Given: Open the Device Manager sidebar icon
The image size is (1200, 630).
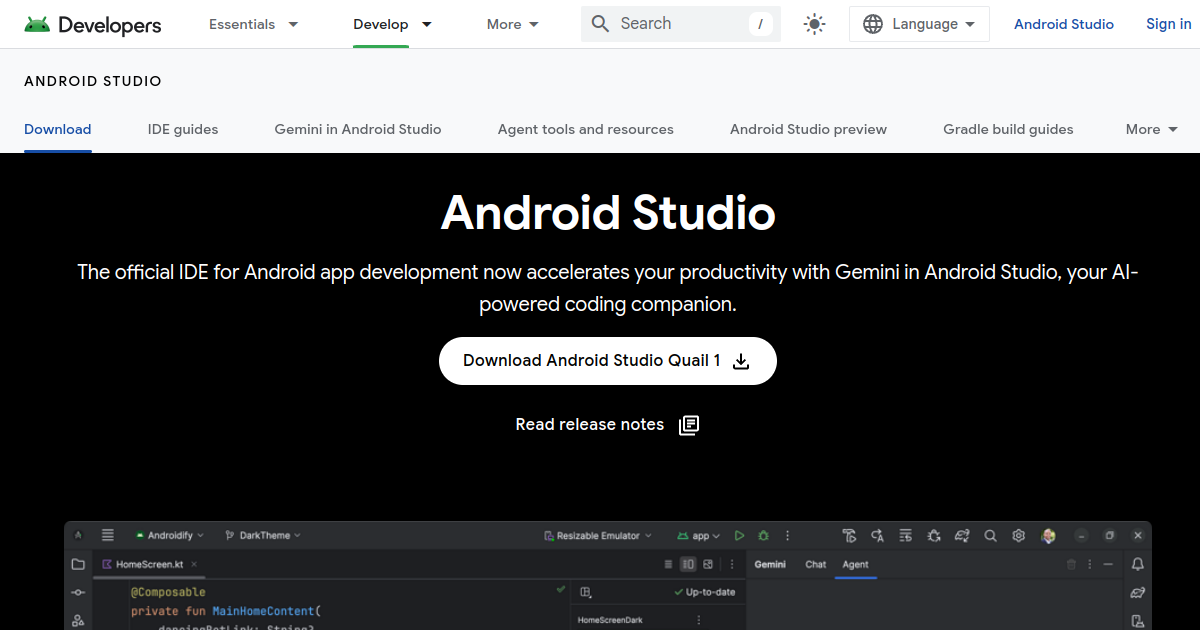Looking at the screenshot, I should click(x=1138, y=621).
